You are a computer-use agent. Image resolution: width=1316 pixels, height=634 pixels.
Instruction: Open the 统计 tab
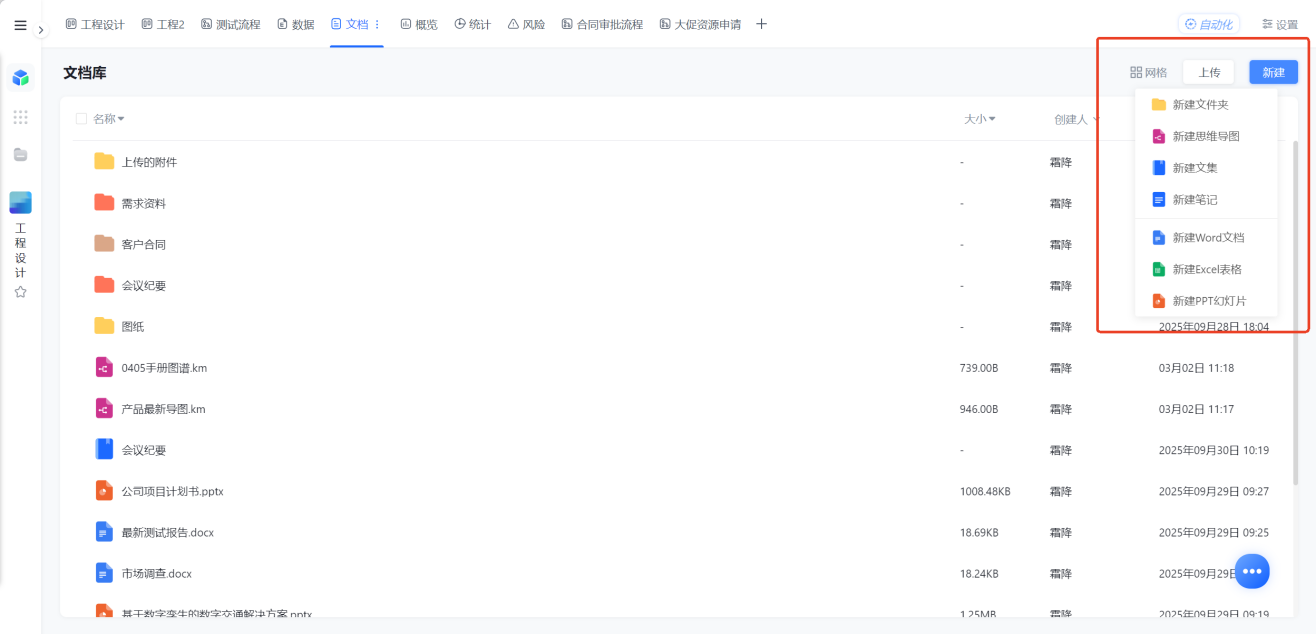coord(473,24)
